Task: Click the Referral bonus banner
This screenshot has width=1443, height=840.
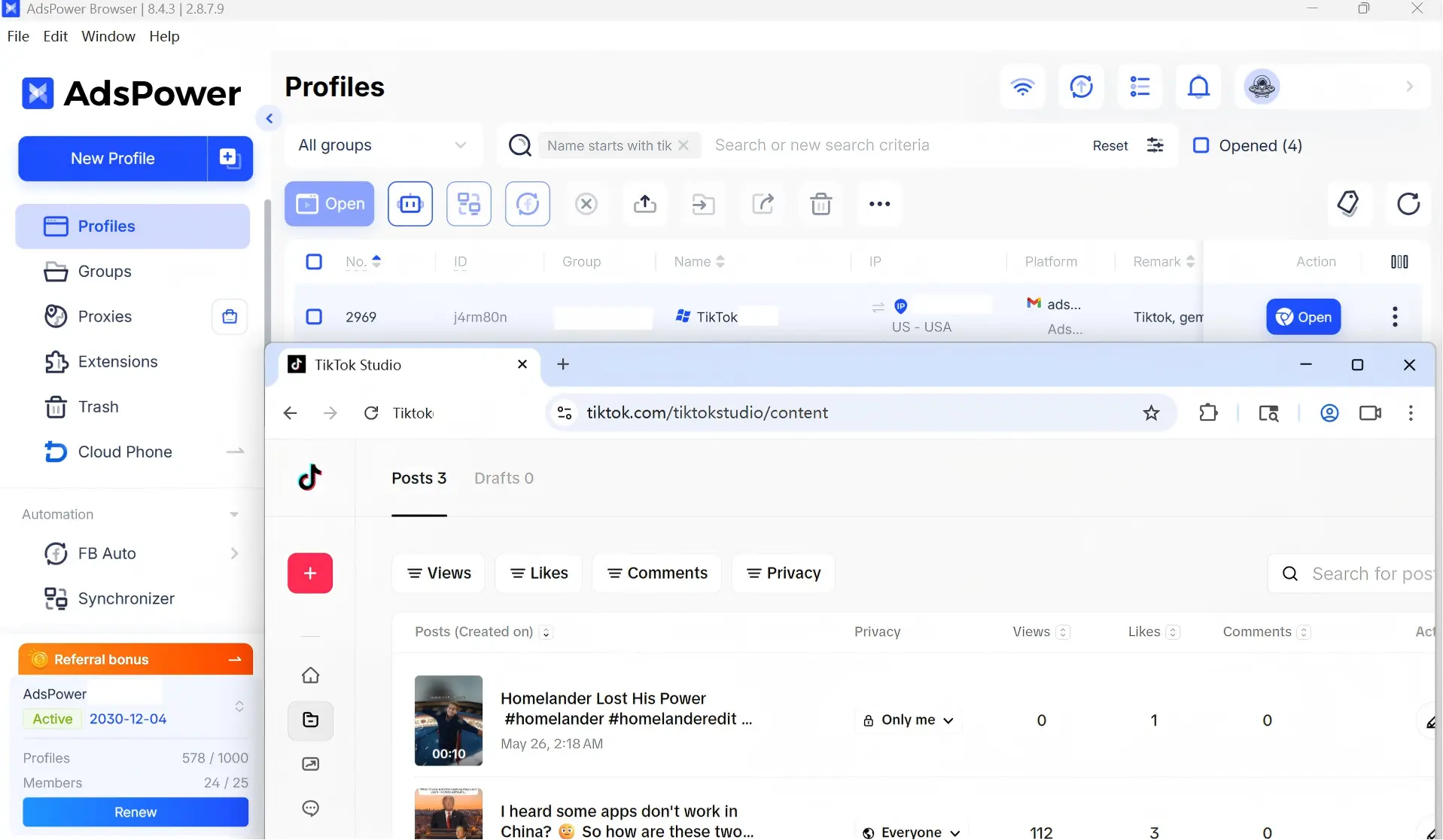Action: pos(135,659)
